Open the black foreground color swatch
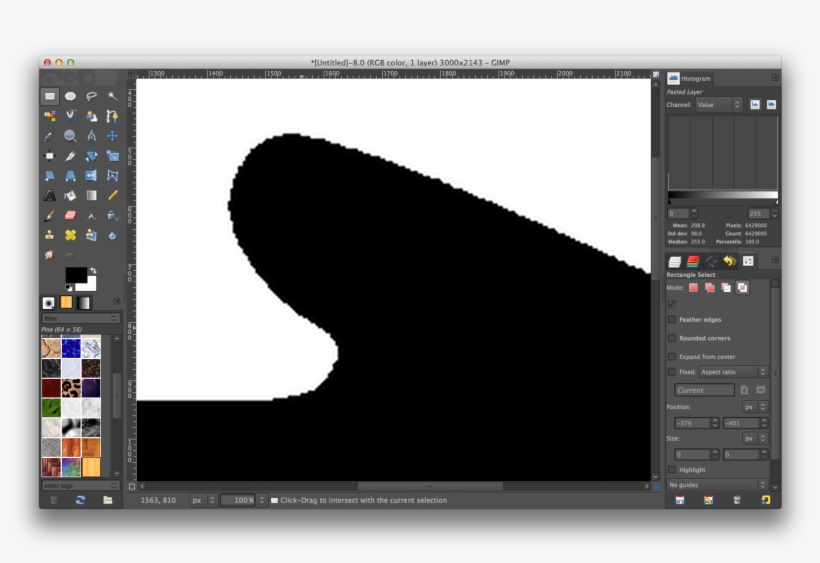This screenshot has width=820, height=563. (75, 275)
